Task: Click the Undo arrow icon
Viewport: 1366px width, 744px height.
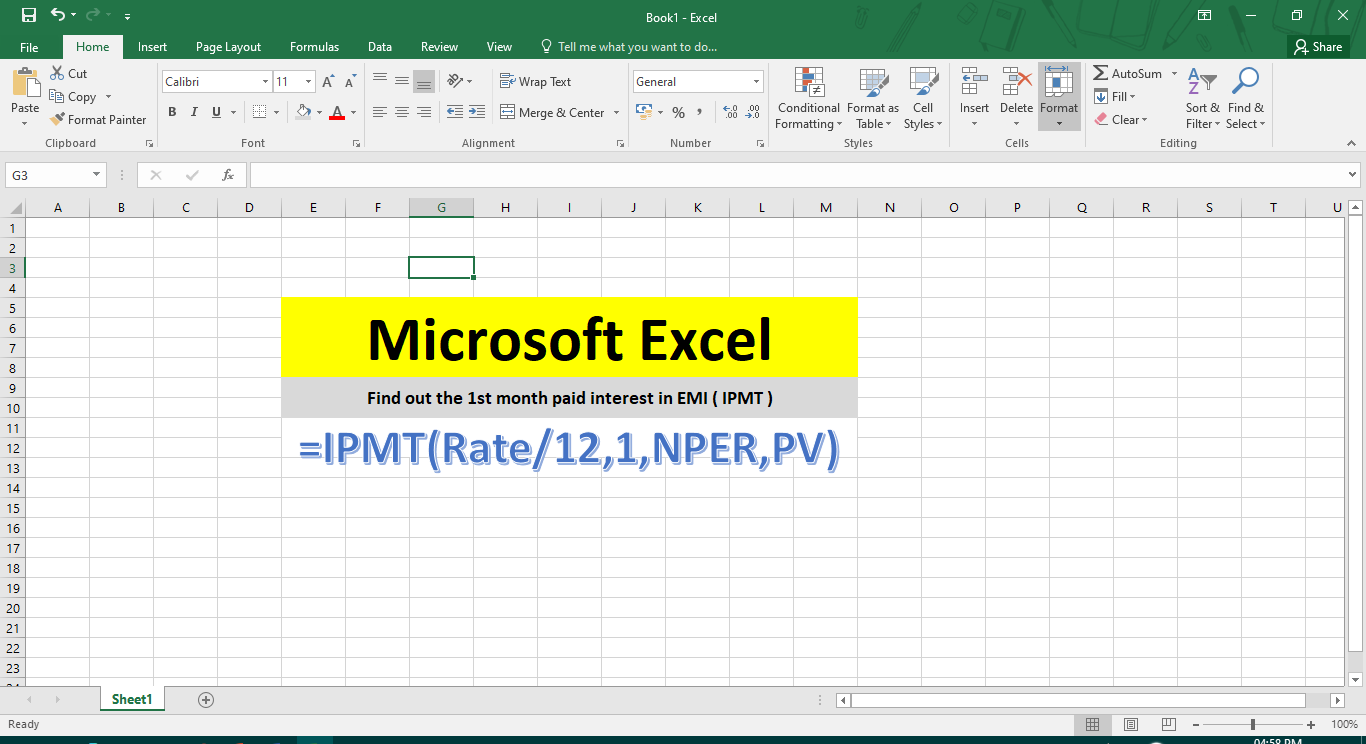Action: (x=58, y=16)
